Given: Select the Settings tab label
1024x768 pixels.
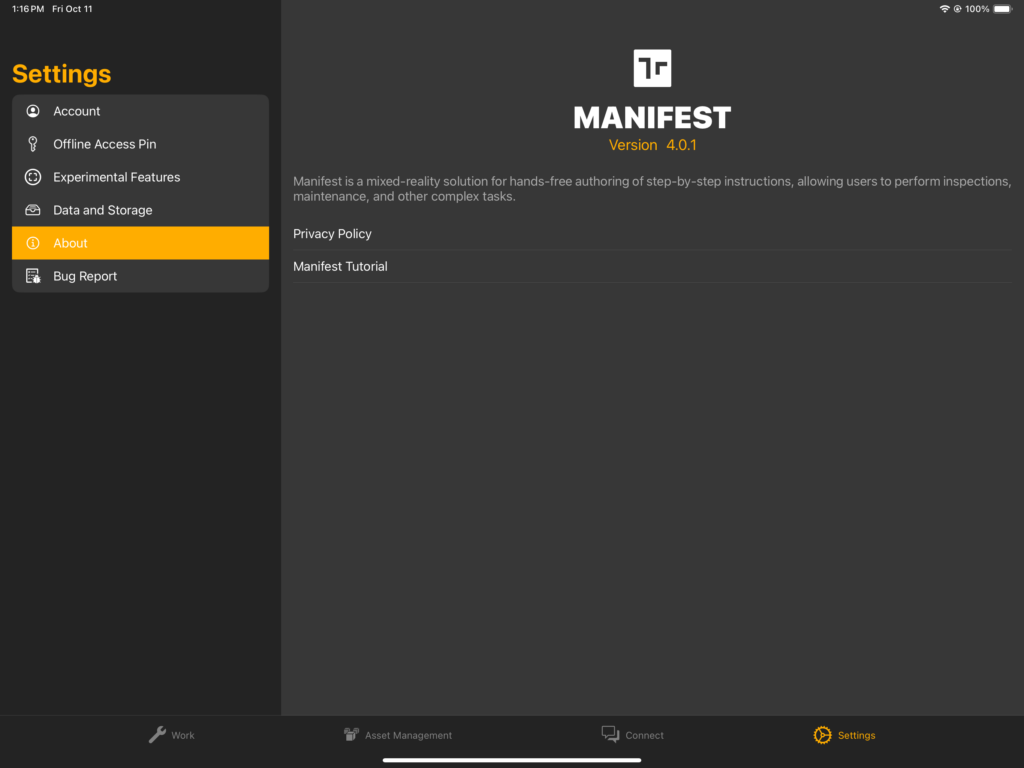Looking at the screenshot, I should [856, 735].
